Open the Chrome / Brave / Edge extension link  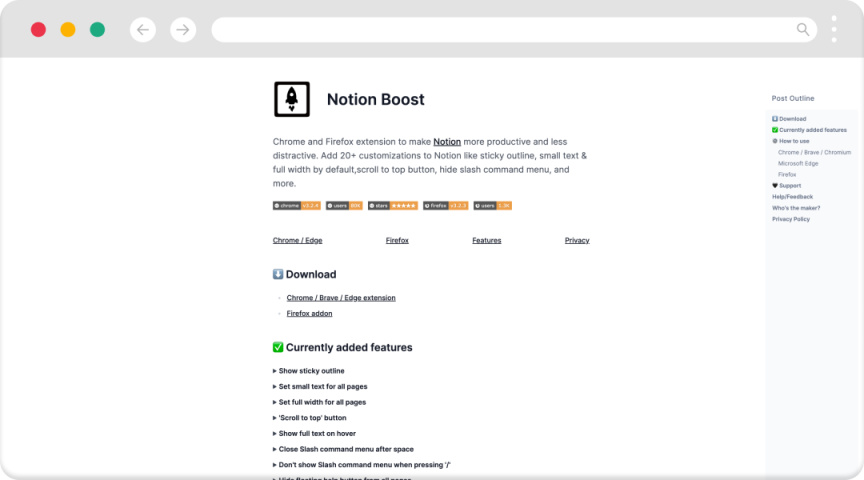[341, 298]
